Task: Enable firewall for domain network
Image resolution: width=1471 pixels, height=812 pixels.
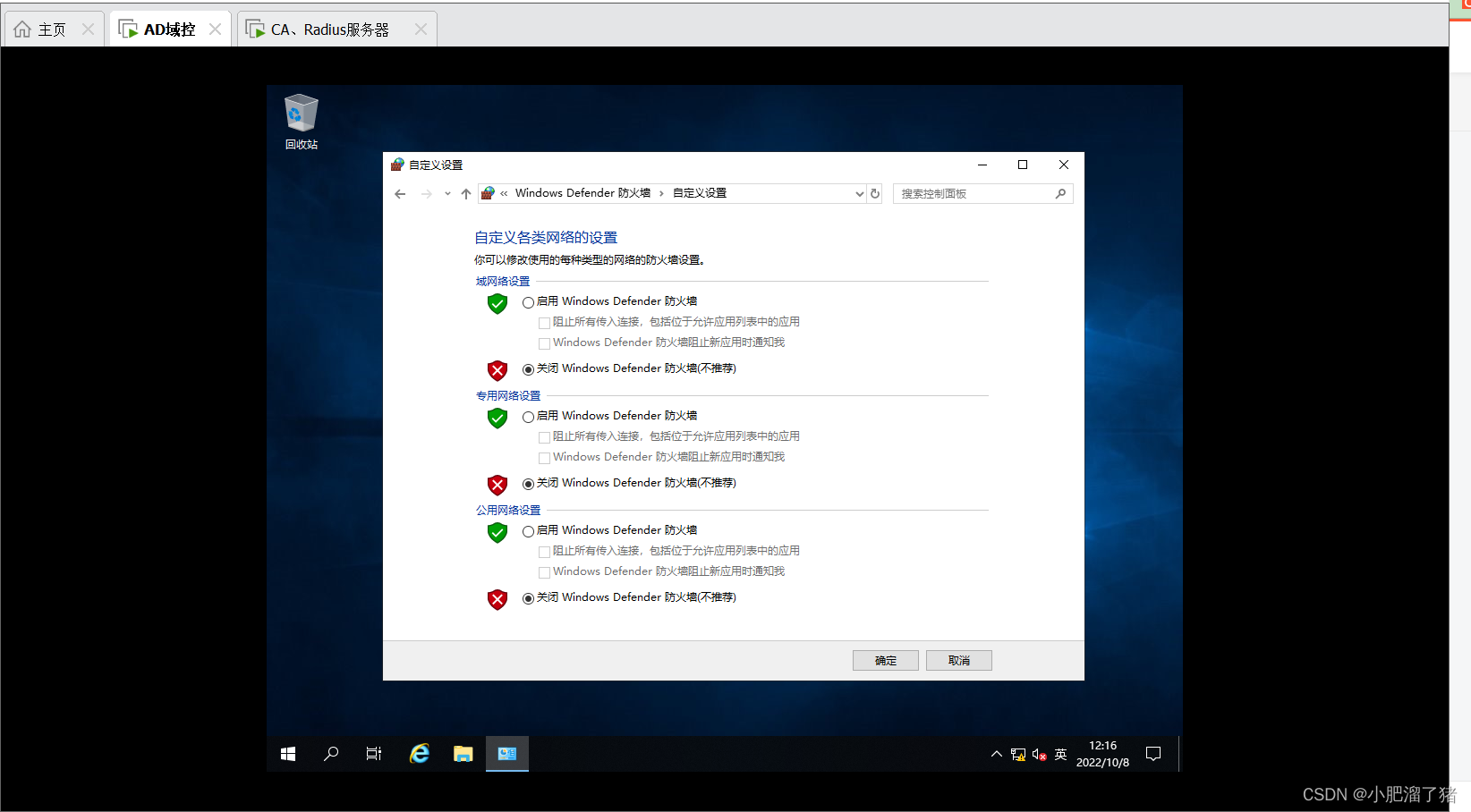Action: tap(528, 302)
